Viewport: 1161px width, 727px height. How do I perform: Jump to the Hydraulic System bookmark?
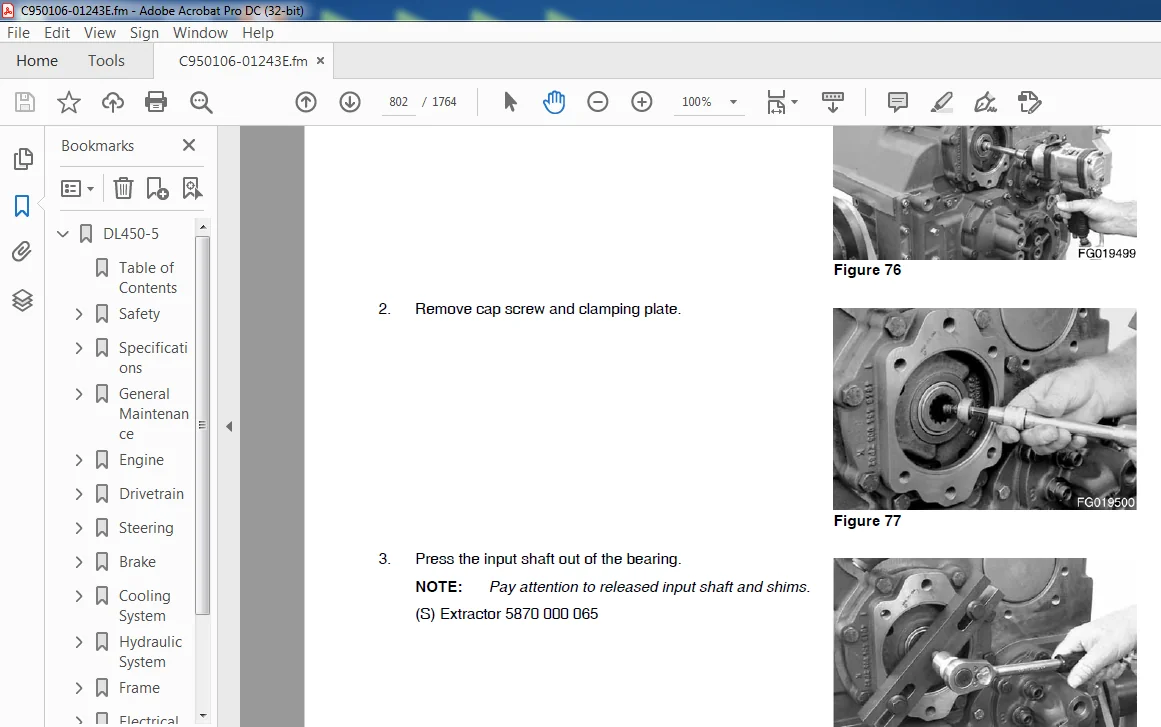(x=150, y=651)
